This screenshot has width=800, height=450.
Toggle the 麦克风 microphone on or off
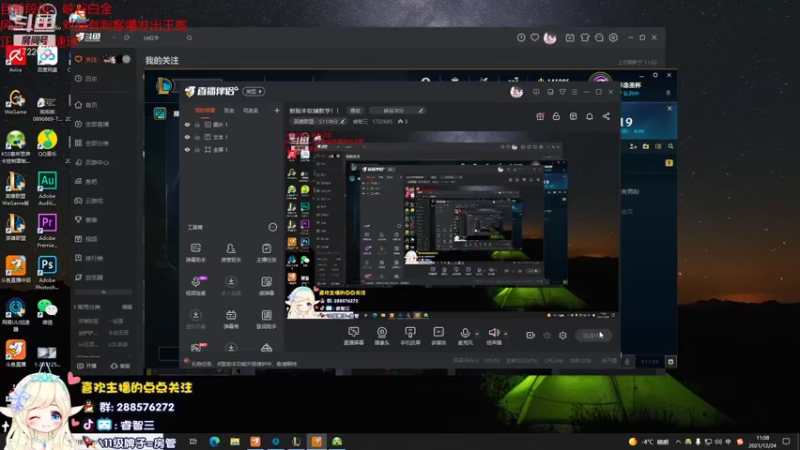465,336
